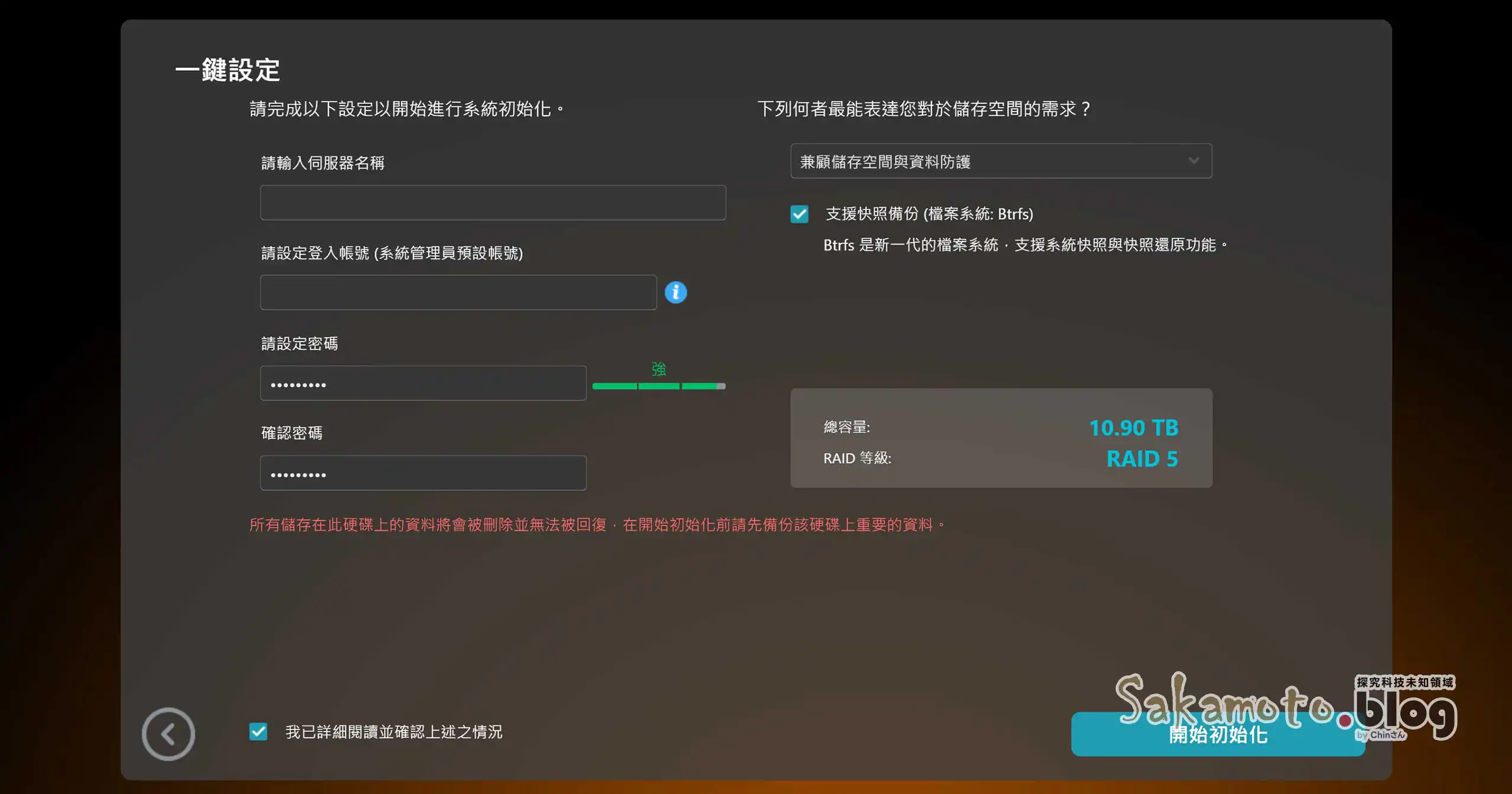1512x794 pixels.
Task: Click the info icon beside the account field
Action: pos(676,292)
